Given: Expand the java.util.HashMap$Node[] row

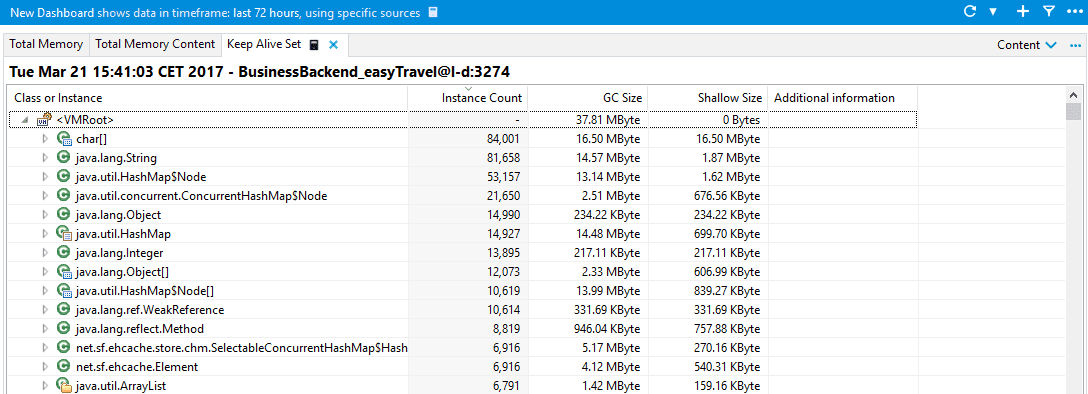Looking at the screenshot, I should [x=45, y=291].
